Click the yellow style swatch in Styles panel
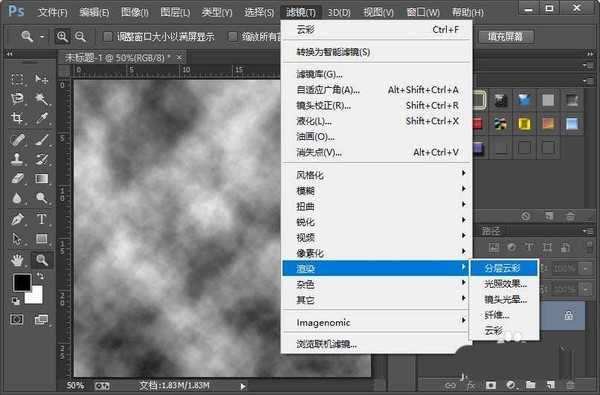Viewport: 600px width, 395px height. [524, 124]
